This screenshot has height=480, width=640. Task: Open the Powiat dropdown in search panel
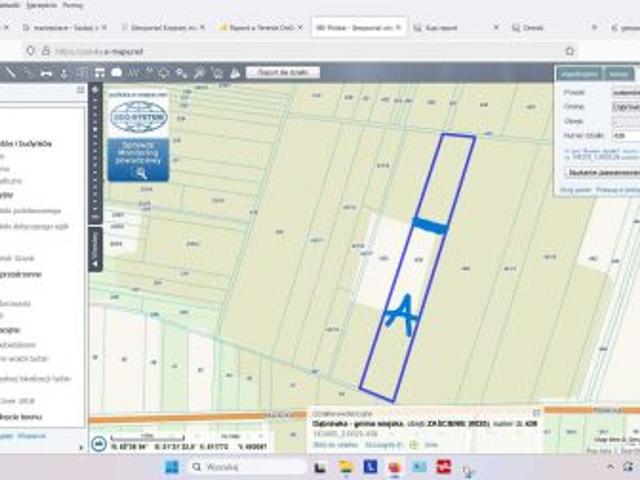[626, 93]
